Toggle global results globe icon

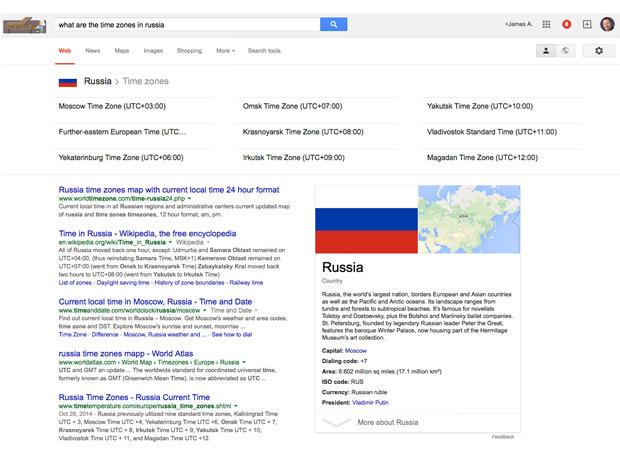[565, 51]
